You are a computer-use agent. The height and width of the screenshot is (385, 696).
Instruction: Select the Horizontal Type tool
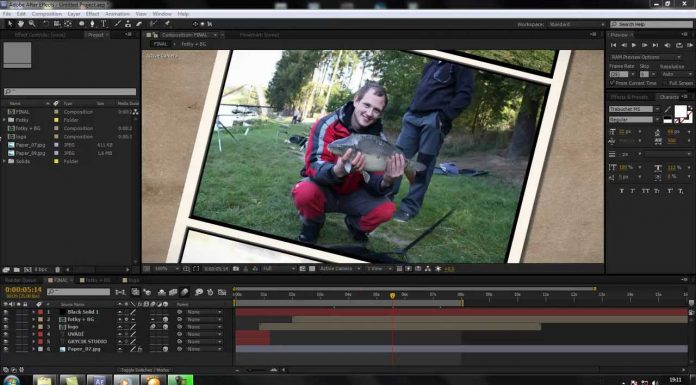coord(103,24)
